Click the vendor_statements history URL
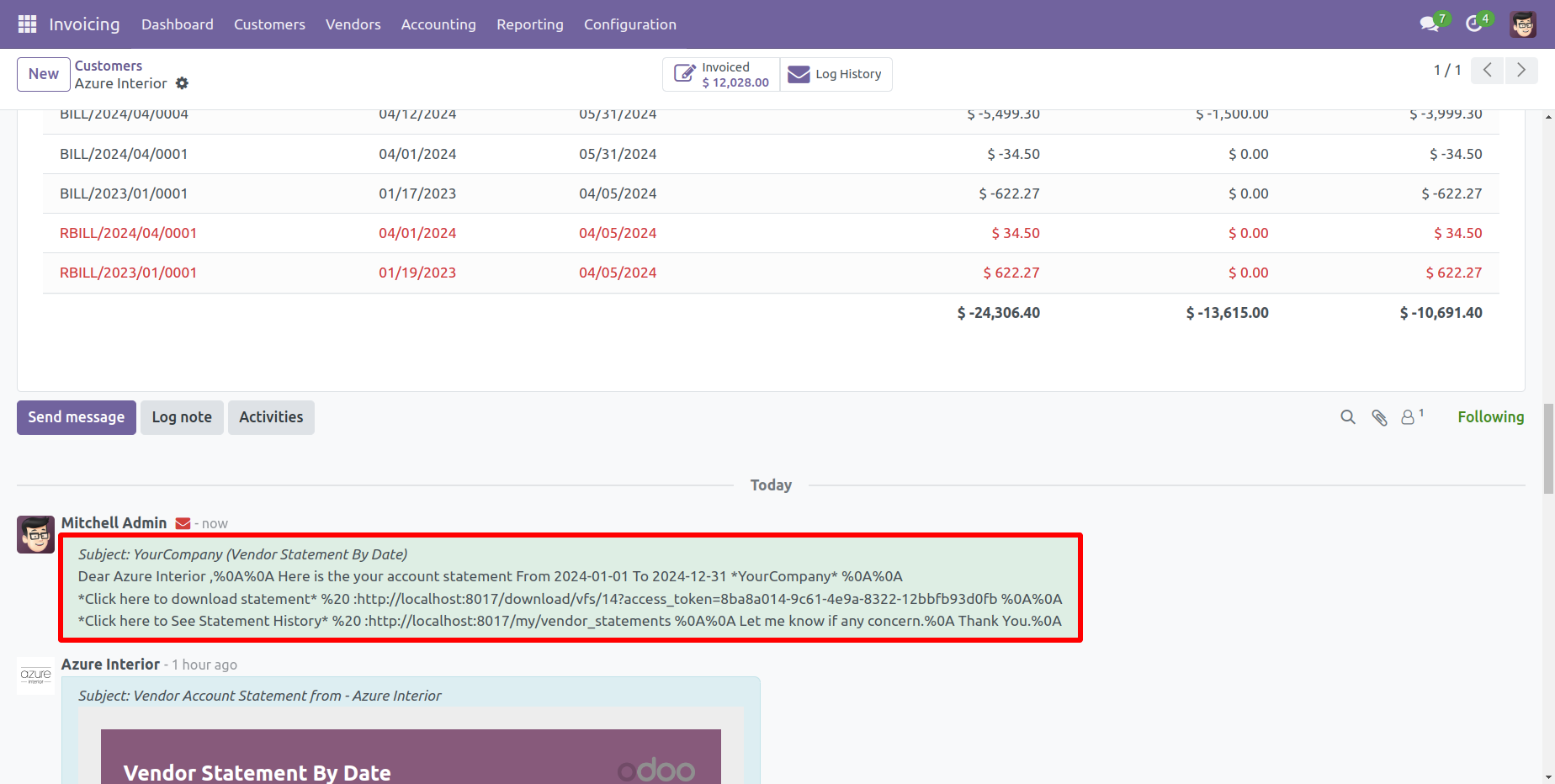This screenshot has height=784, width=1555. [517, 621]
